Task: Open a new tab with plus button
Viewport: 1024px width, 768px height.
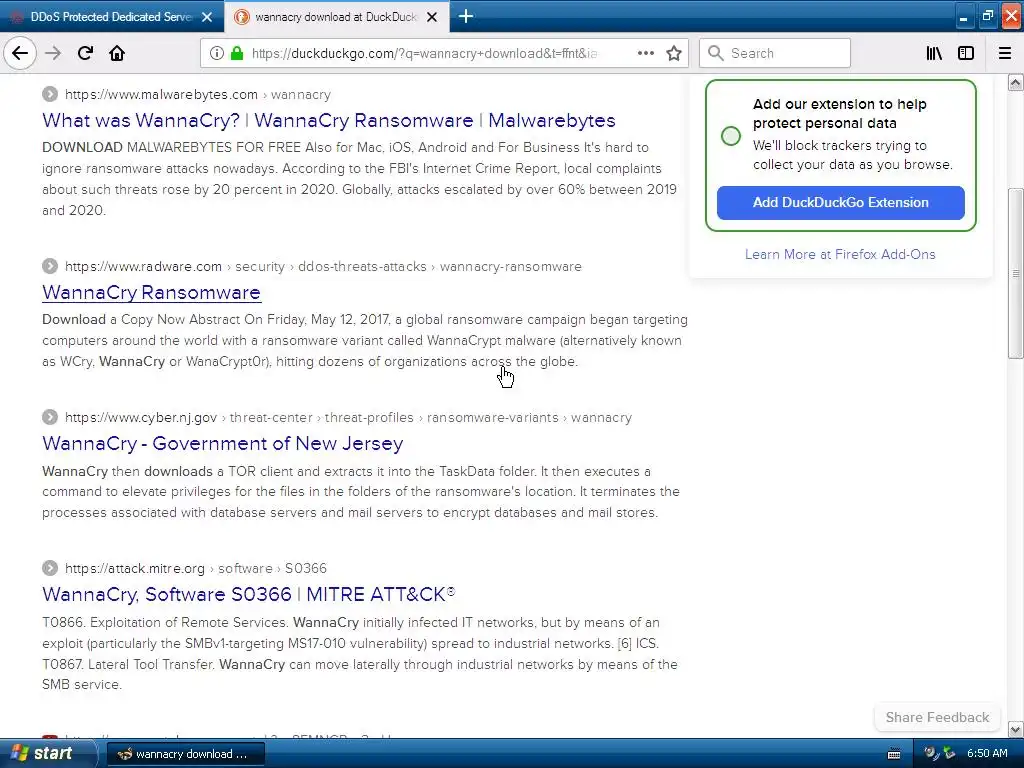Action: click(x=466, y=16)
